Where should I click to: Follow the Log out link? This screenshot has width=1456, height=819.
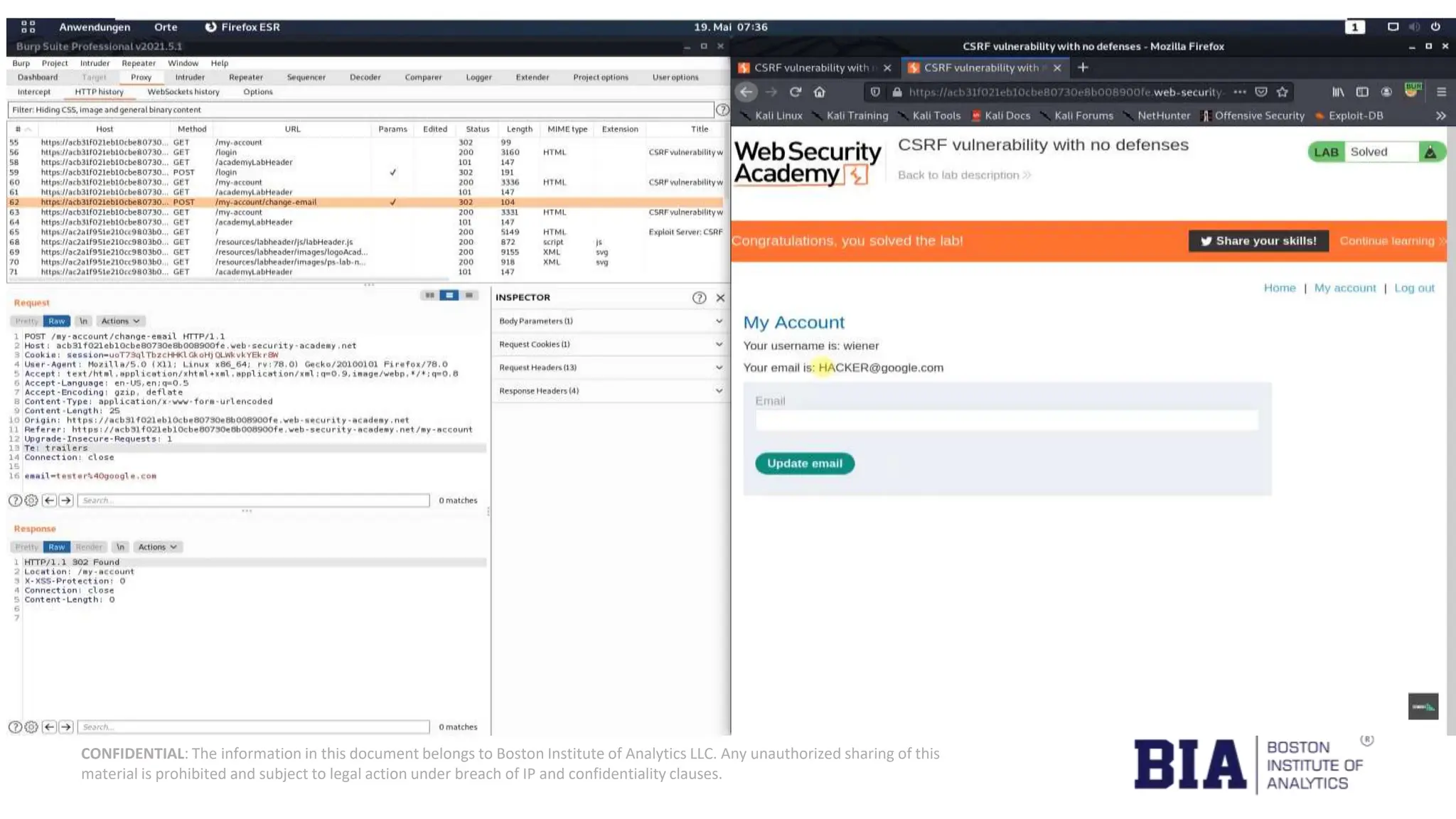[1414, 288]
